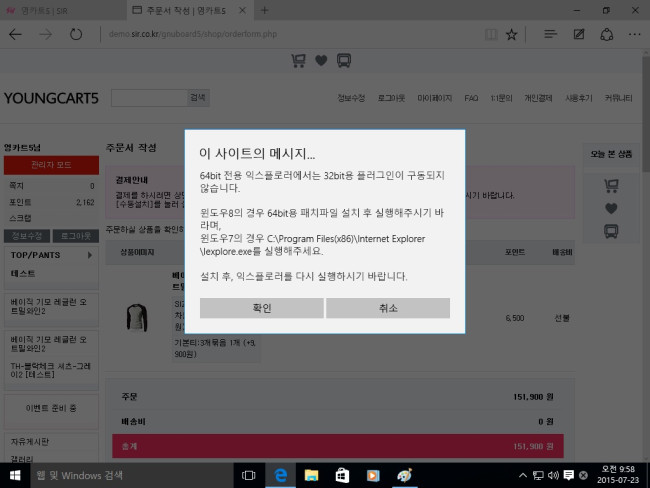Click the 취소 button in the dialog
Screen dimensions: 650x488
[387, 308]
